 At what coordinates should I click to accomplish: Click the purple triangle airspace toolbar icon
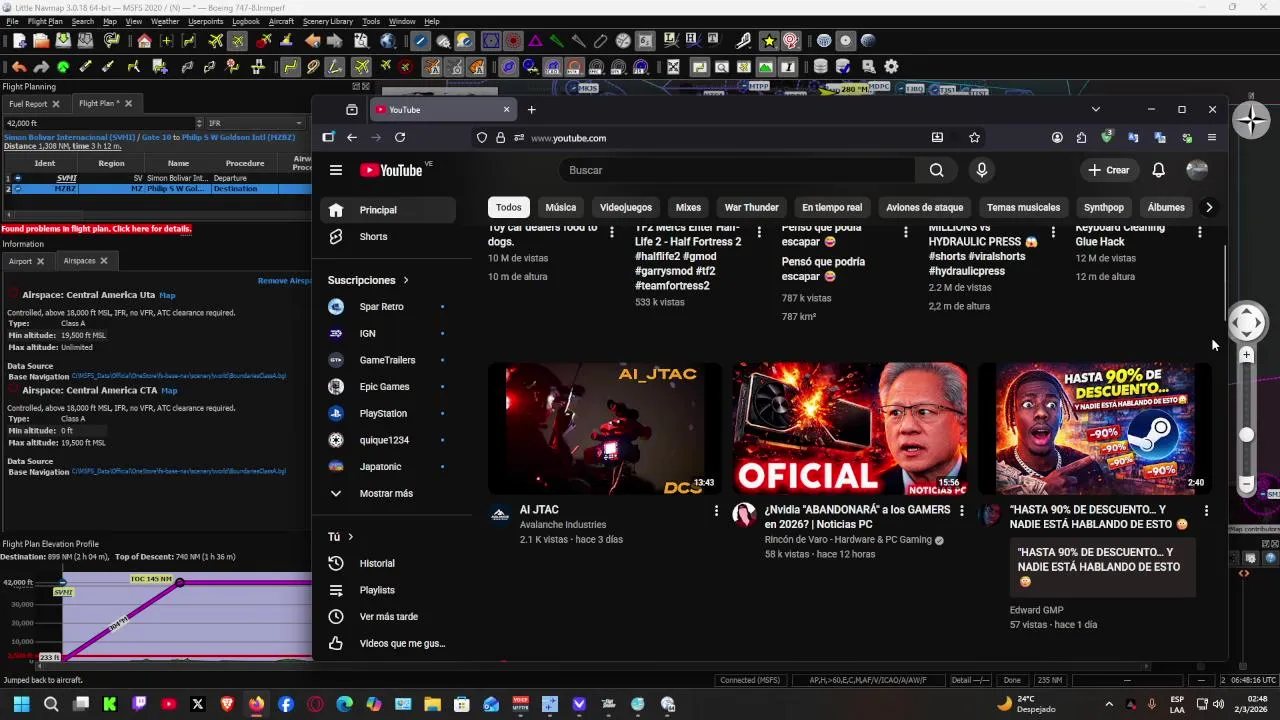point(536,41)
